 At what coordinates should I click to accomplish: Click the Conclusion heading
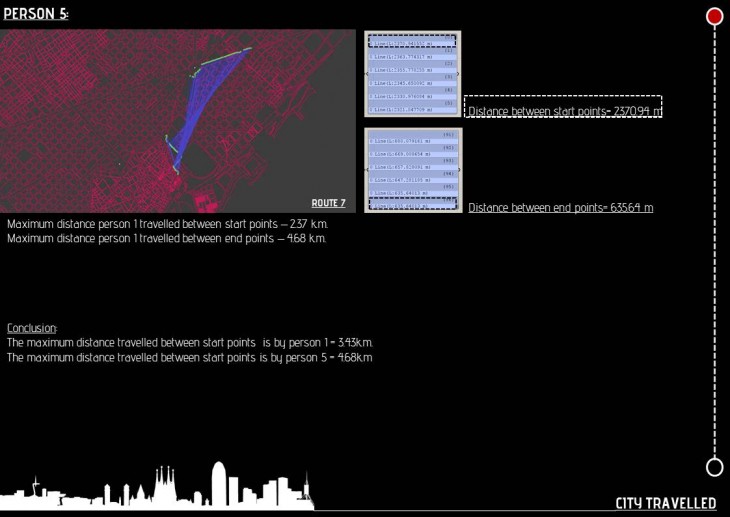32,328
